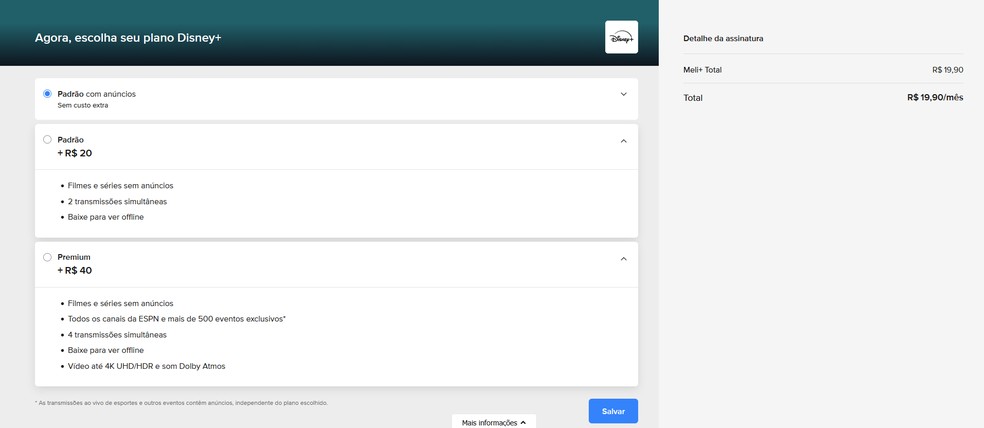Click the 'R$ 19,90/mês' total amount
The image size is (984, 428).
pos(935,97)
